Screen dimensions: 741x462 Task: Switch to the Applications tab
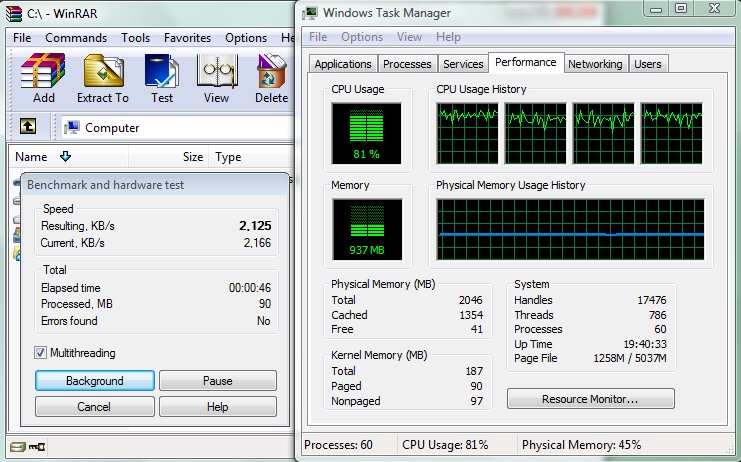tap(343, 64)
